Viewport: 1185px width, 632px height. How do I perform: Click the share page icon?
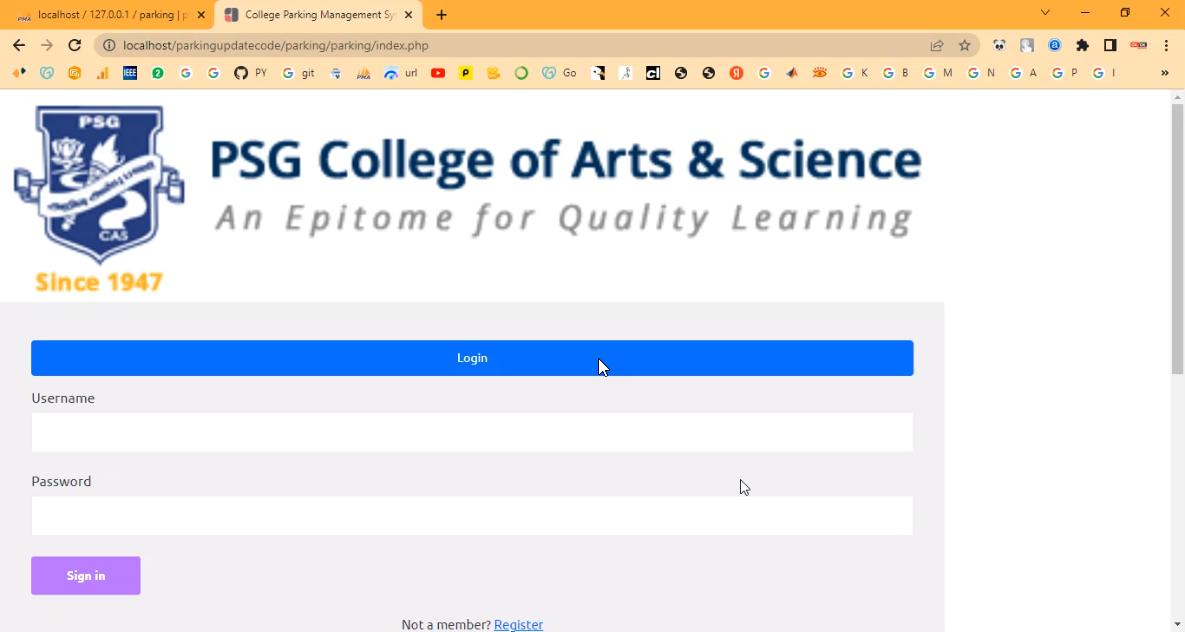tap(937, 45)
